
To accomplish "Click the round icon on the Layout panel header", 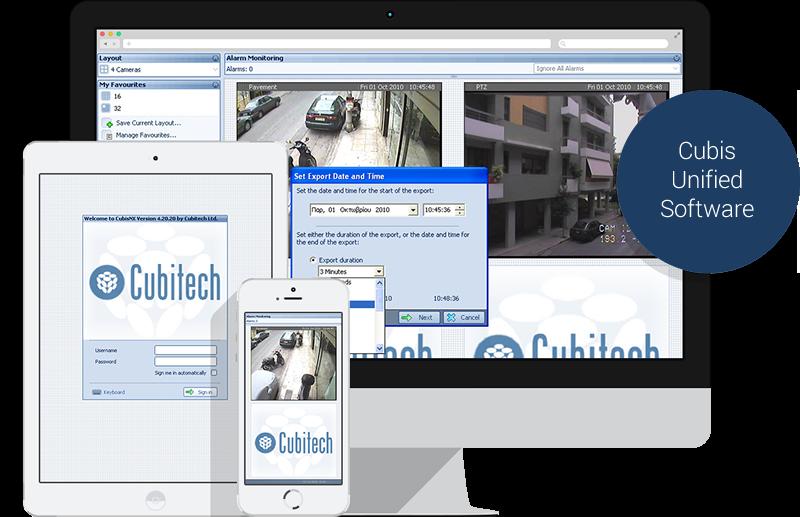I will [215, 58].
